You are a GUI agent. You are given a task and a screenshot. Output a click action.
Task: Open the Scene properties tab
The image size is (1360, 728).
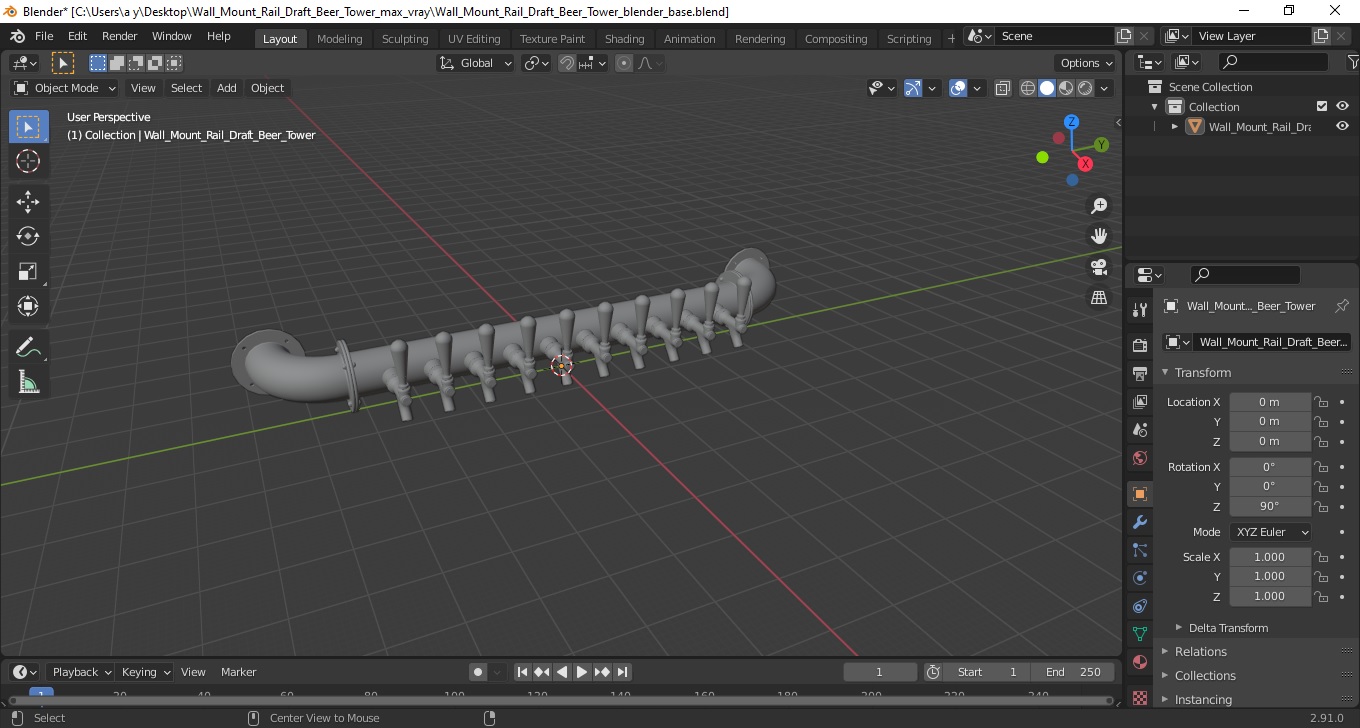coord(1140,430)
